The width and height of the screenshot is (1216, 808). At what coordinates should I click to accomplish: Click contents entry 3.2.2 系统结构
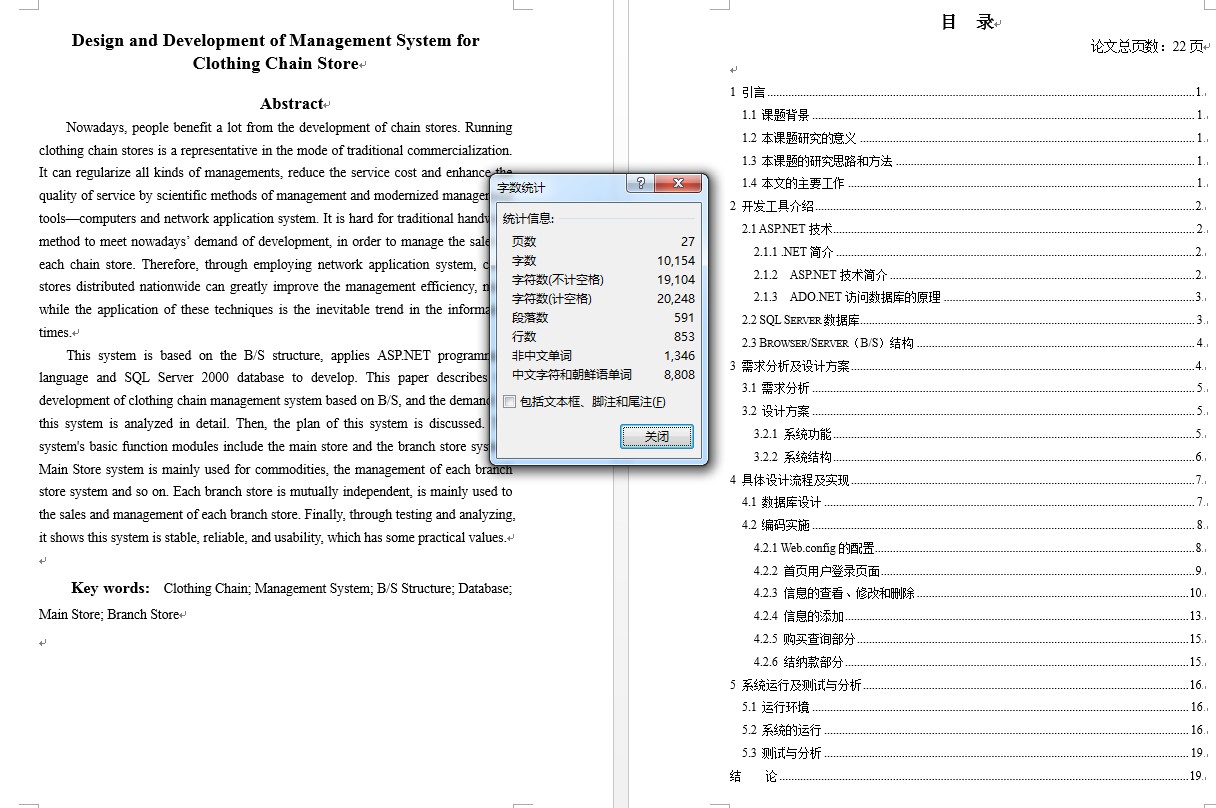[978, 457]
